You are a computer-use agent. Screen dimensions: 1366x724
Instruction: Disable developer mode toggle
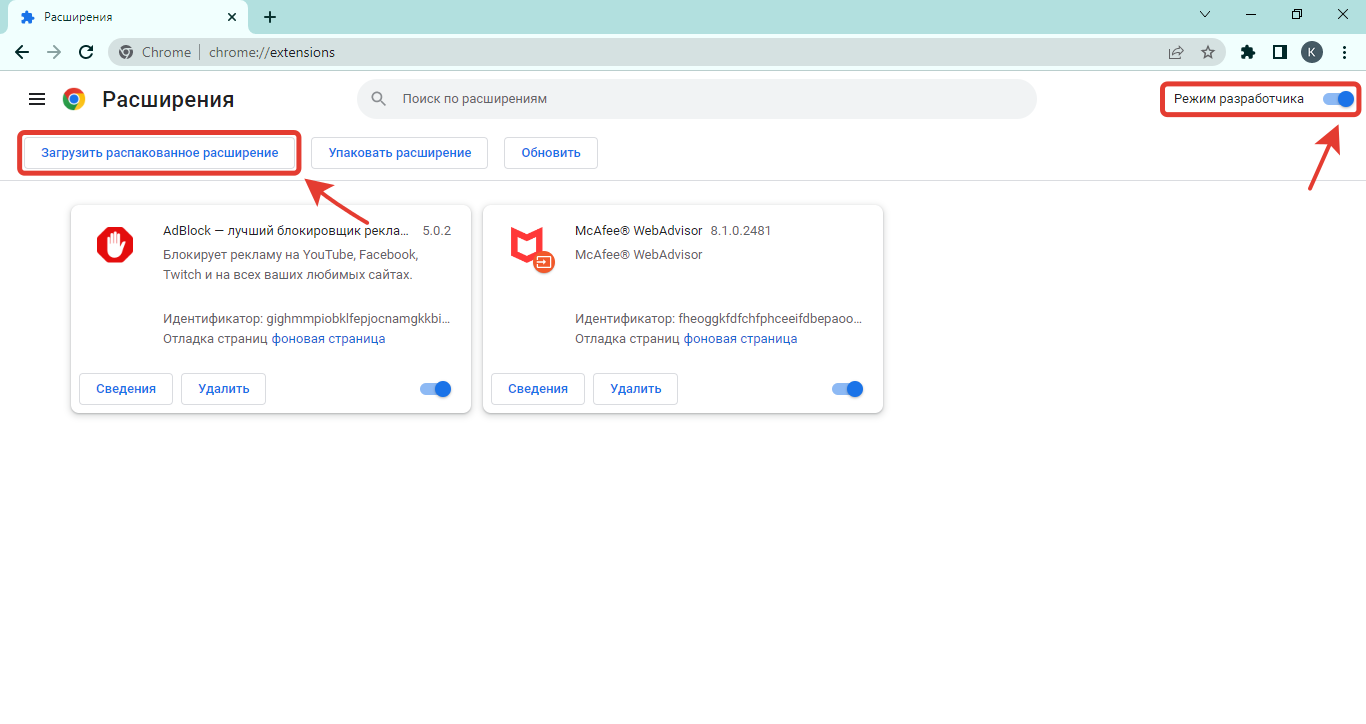(1338, 99)
